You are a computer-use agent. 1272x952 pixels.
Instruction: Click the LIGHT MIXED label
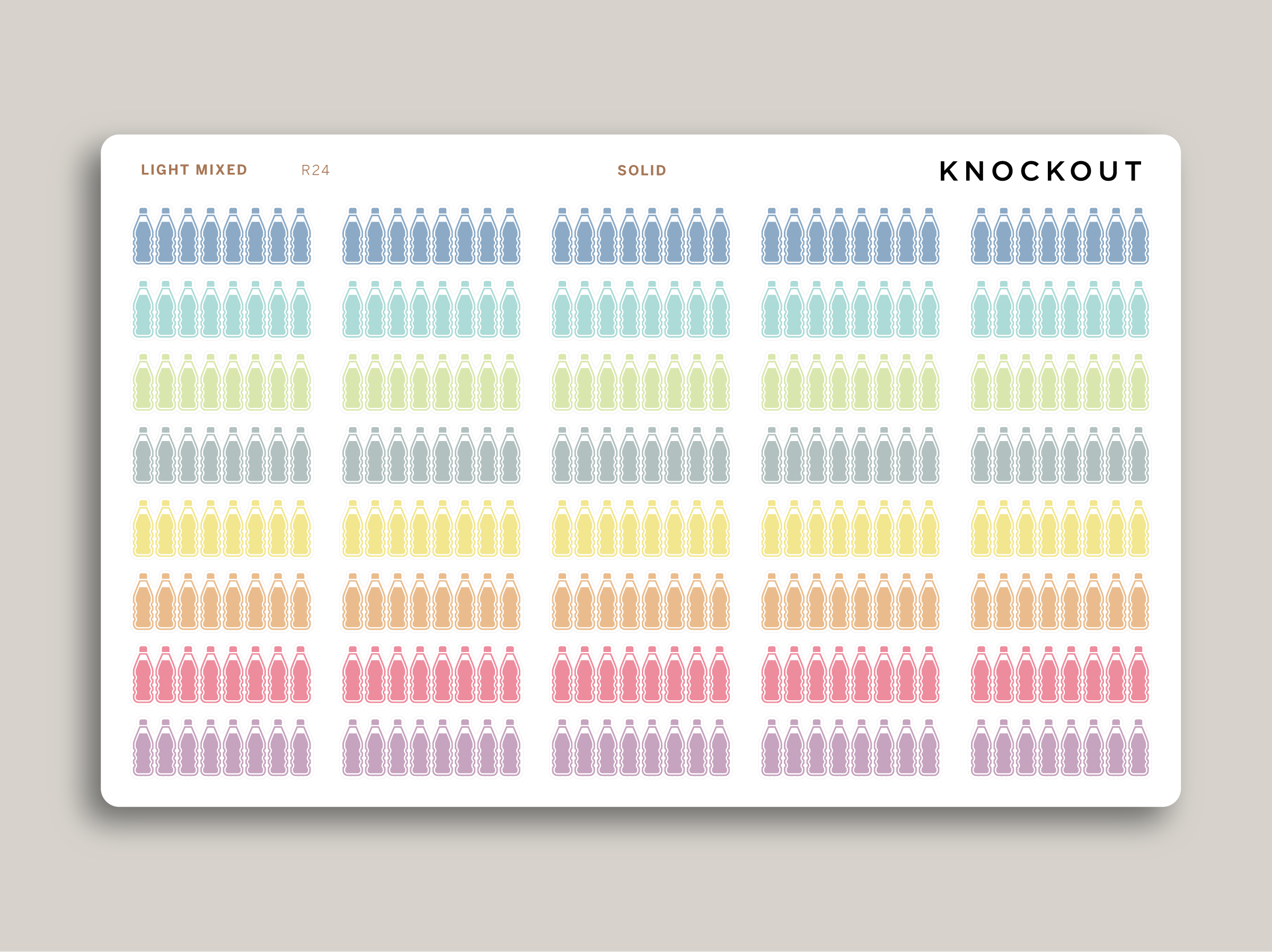tap(194, 170)
